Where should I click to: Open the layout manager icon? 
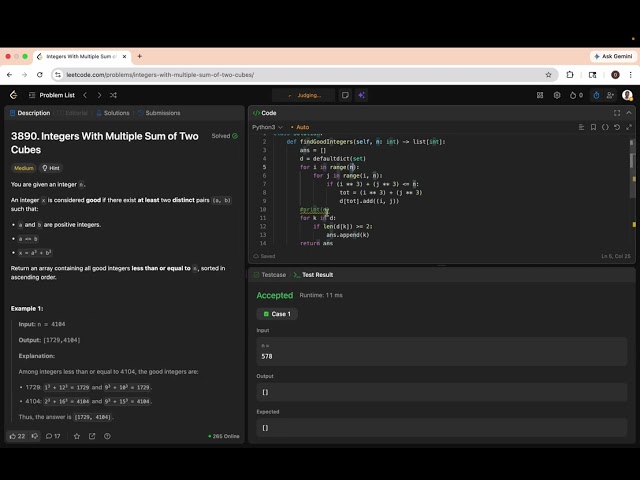coord(540,95)
